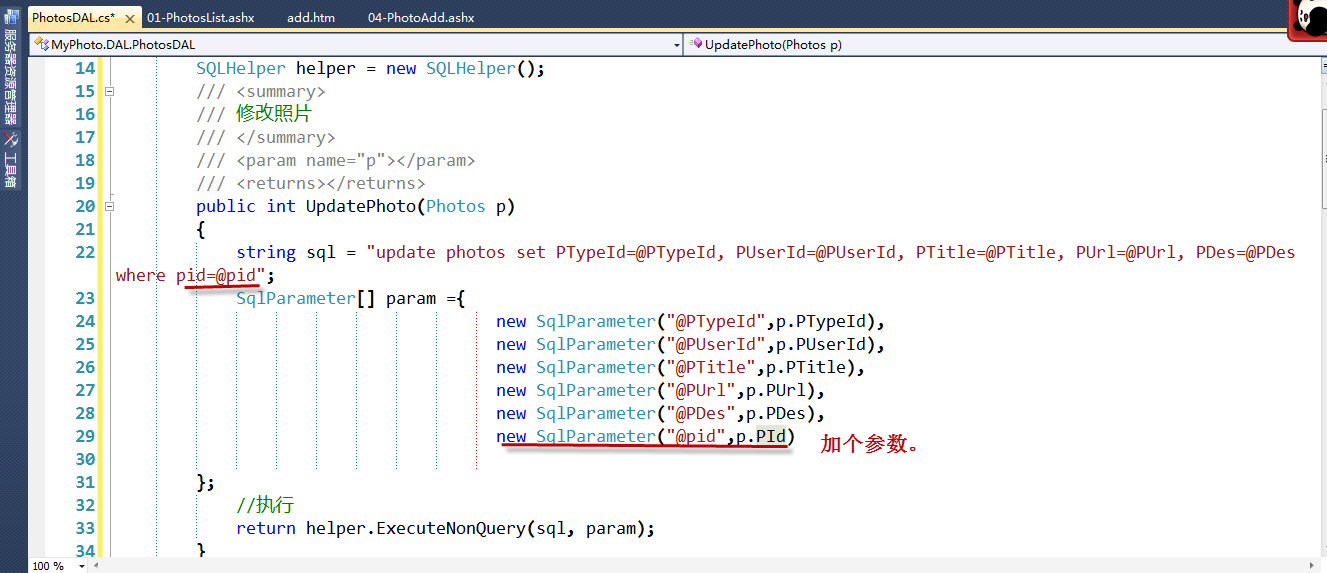Screen dimensions: 1327x573
Task: Click the "public int UpdatePhoto" signature
Action: 305,206
